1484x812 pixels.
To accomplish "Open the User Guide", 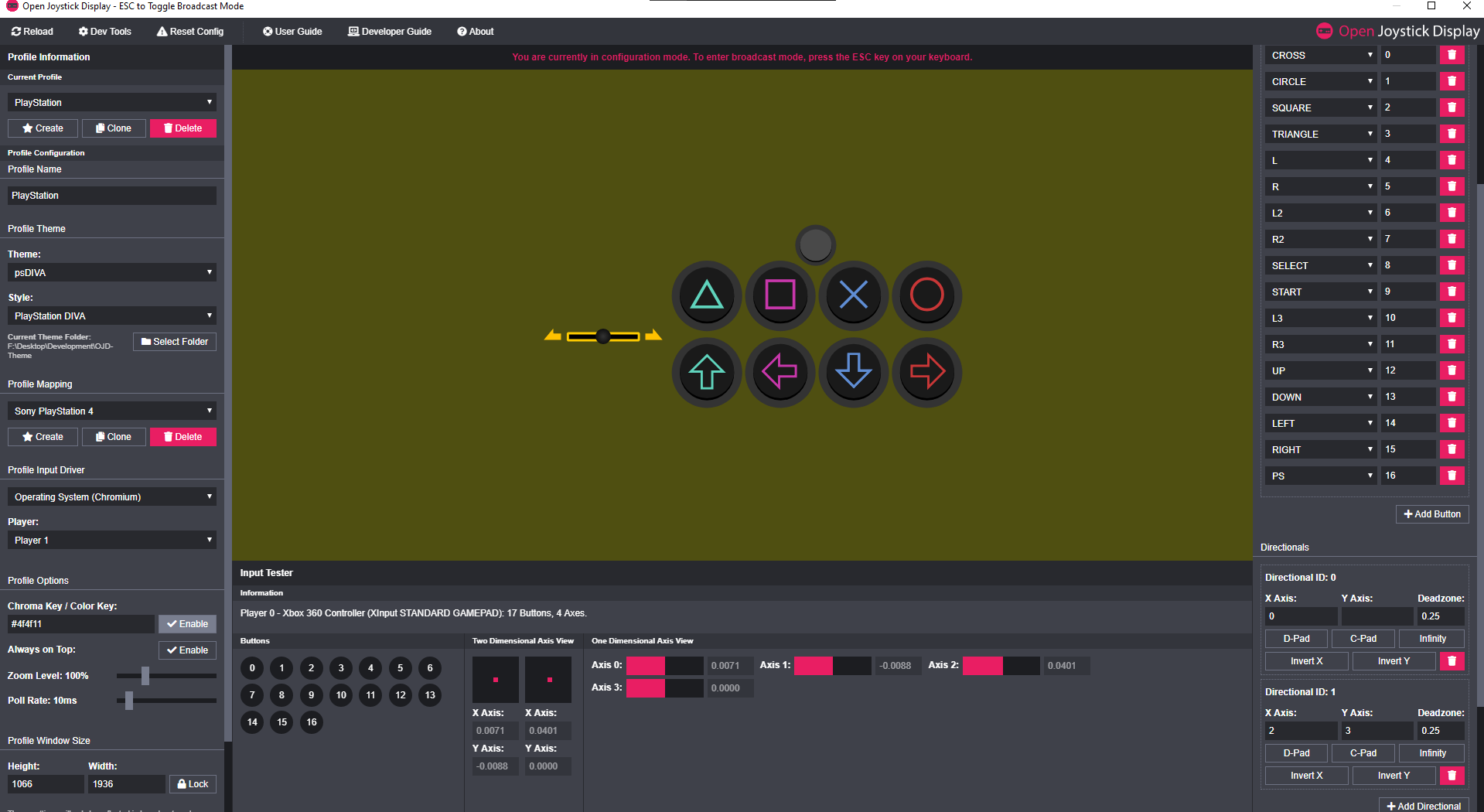I will pyautogui.click(x=292, y=32).
